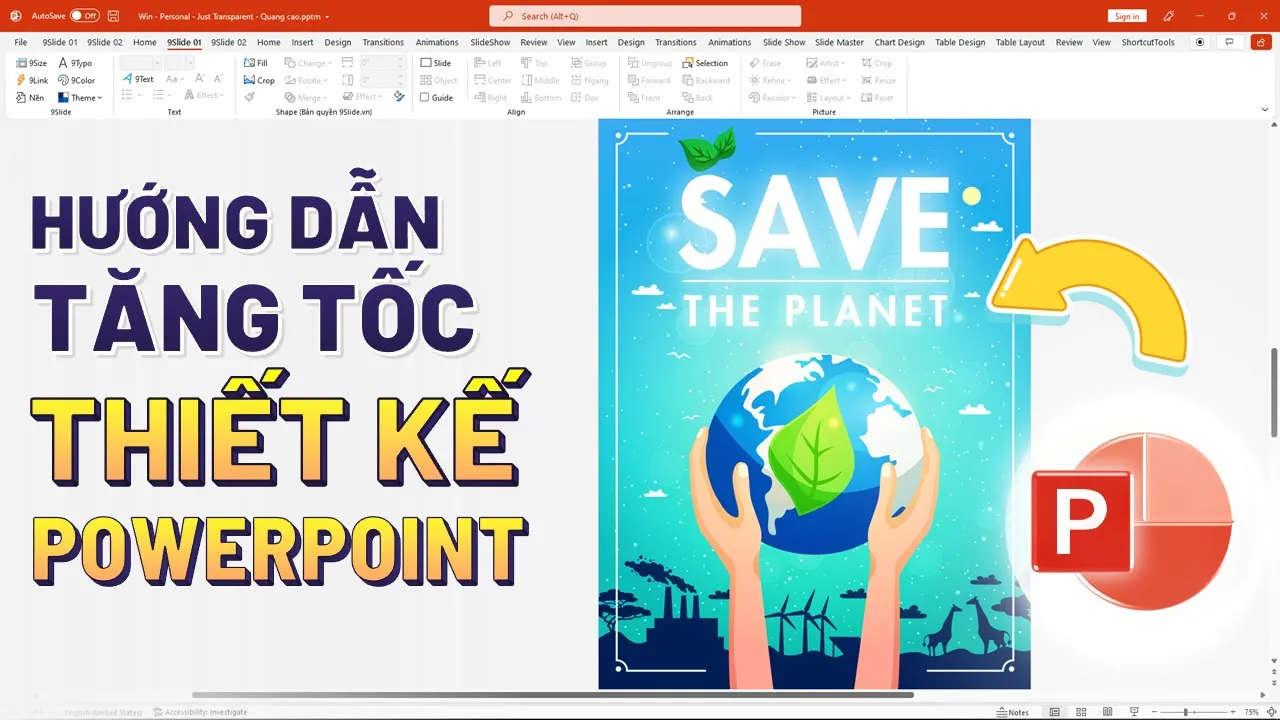Image resolution: width=1280 pixels, height=720 pixels.
Task: Expand the Recolor dropdown
Action: (772, 98)
